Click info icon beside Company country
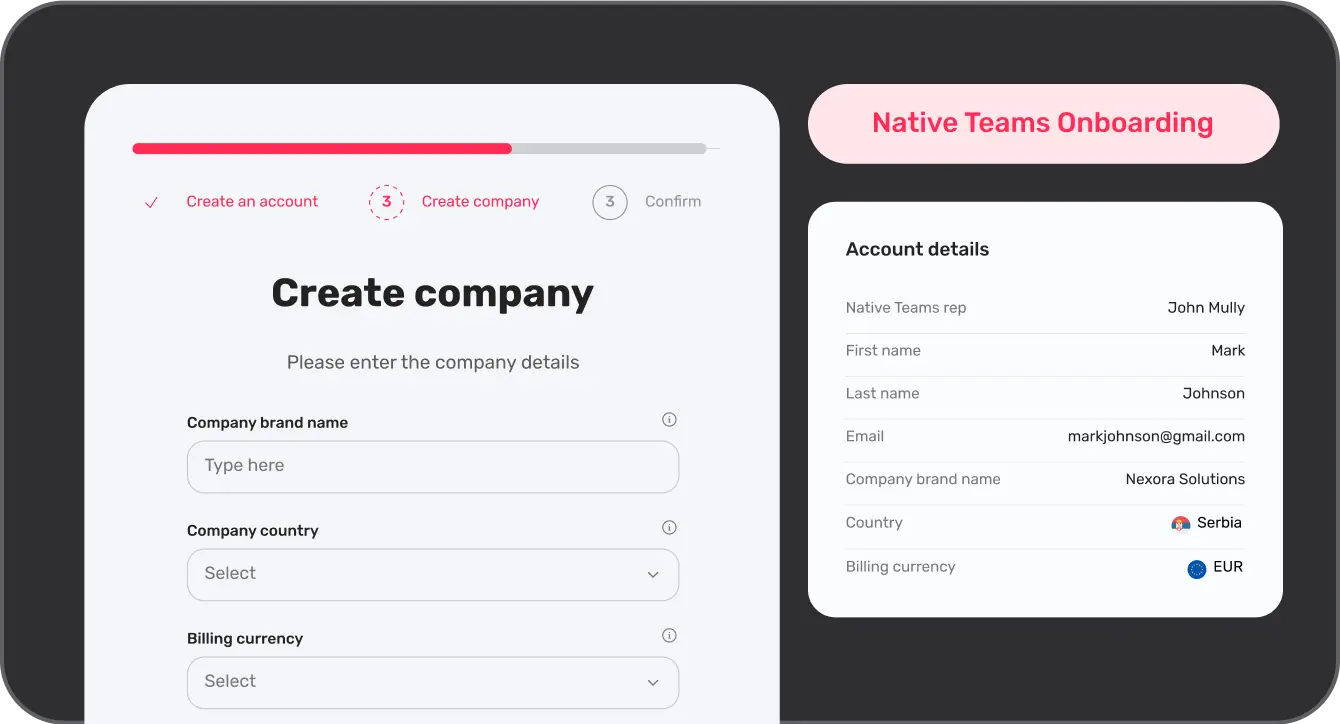1340x724 pixels. pos(670,528)
